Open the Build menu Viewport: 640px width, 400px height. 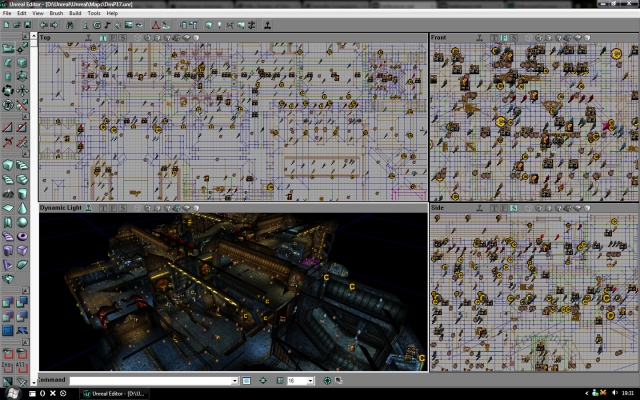coord(75,13)
